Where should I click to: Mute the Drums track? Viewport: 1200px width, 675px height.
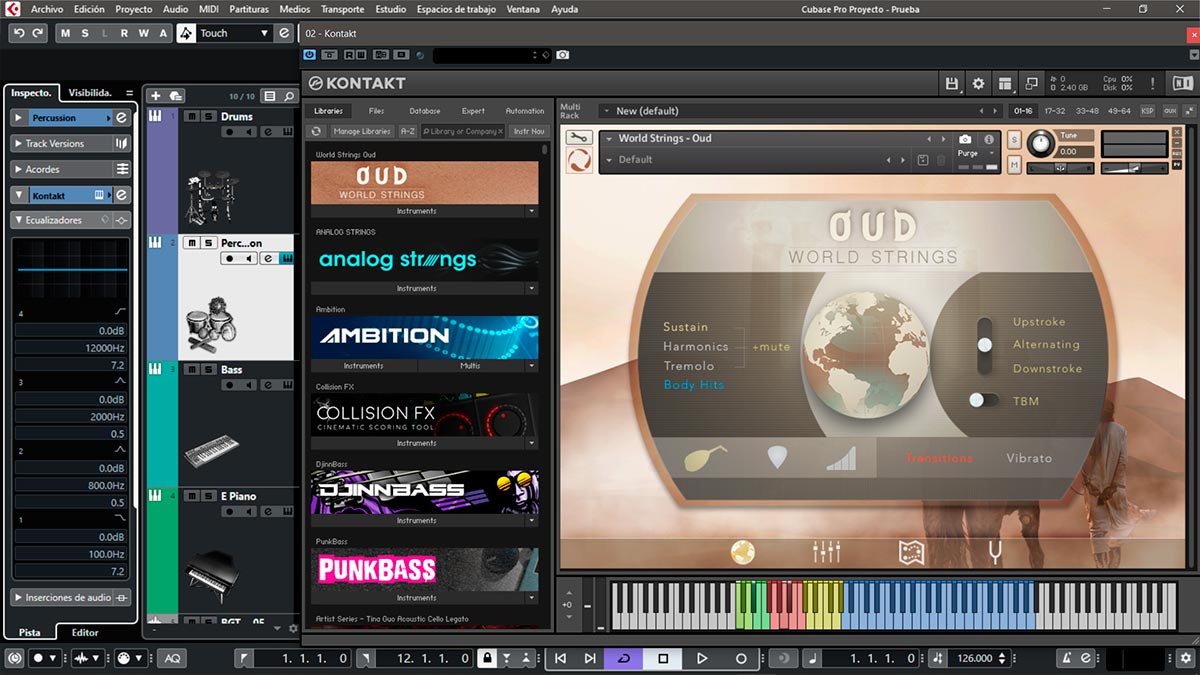point(192,116)
